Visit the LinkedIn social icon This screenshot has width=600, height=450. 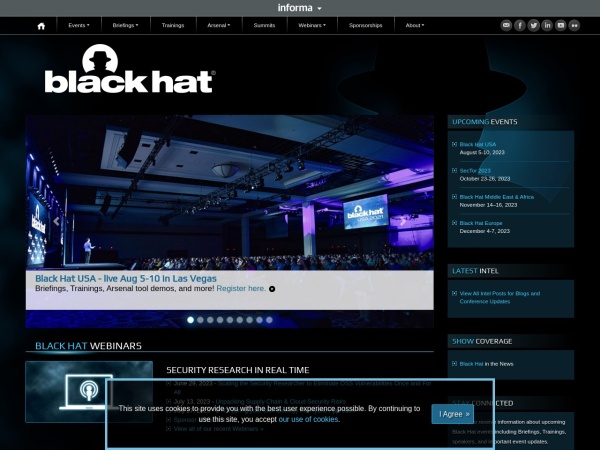pos(547,26)
